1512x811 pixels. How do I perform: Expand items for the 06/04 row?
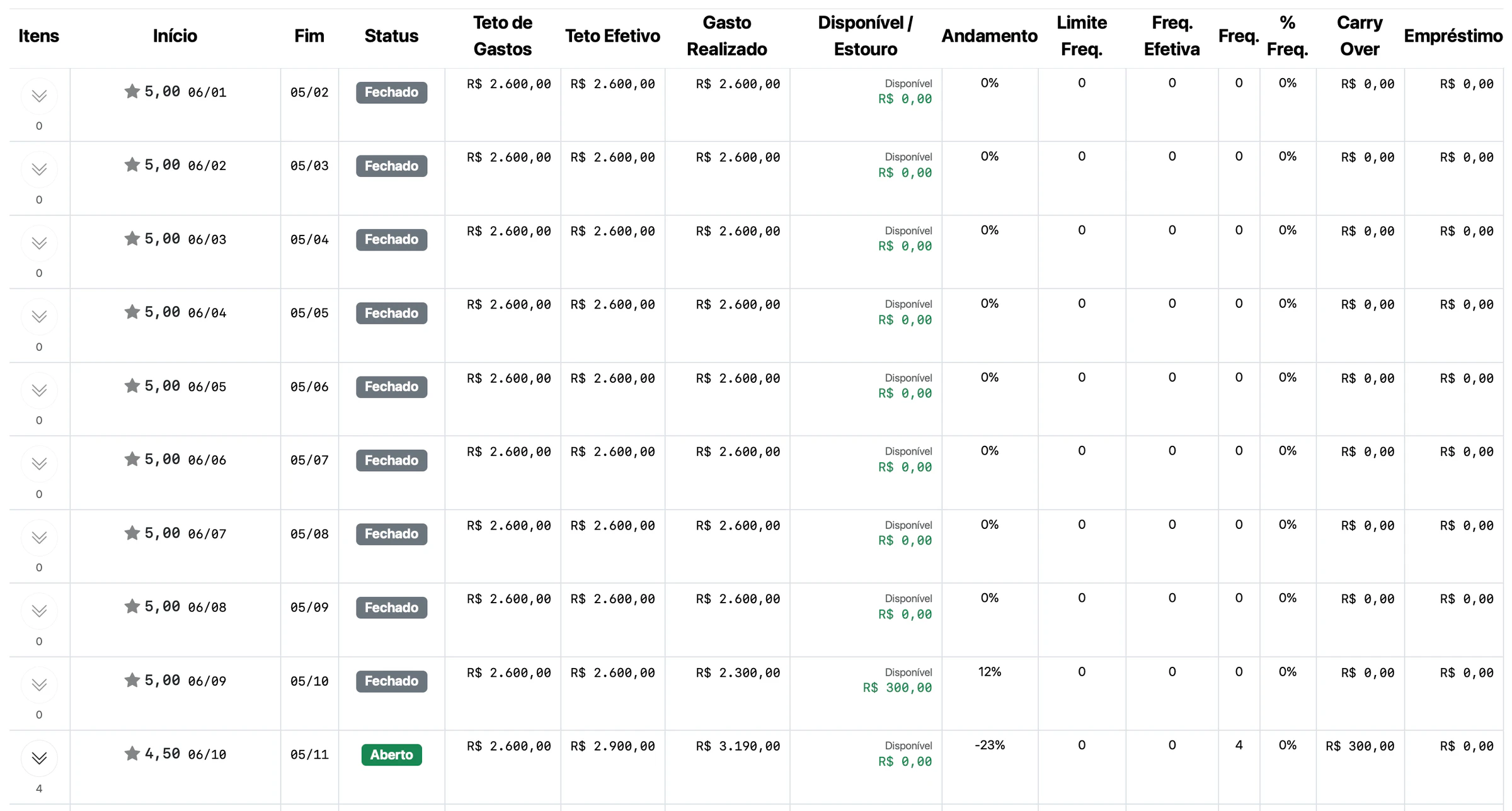click(39, 317)
